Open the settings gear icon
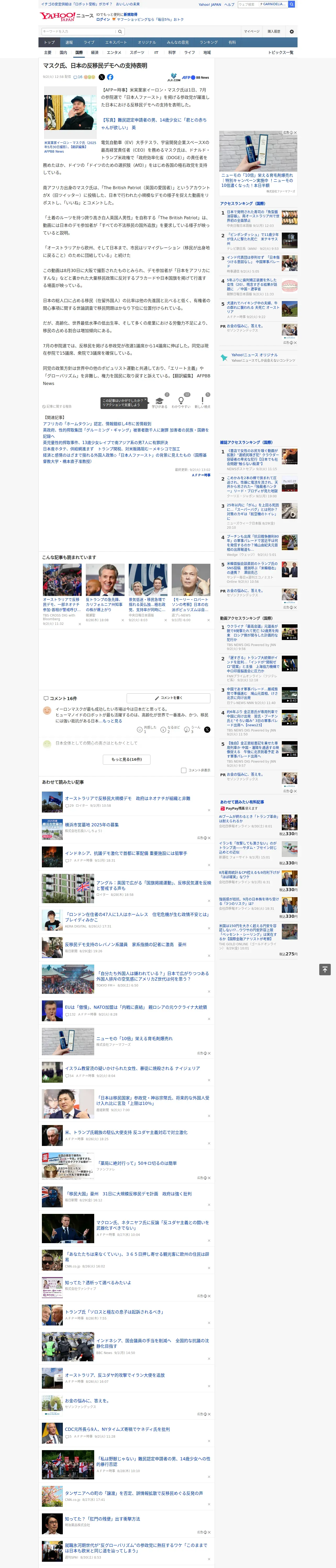 (292, 32)
